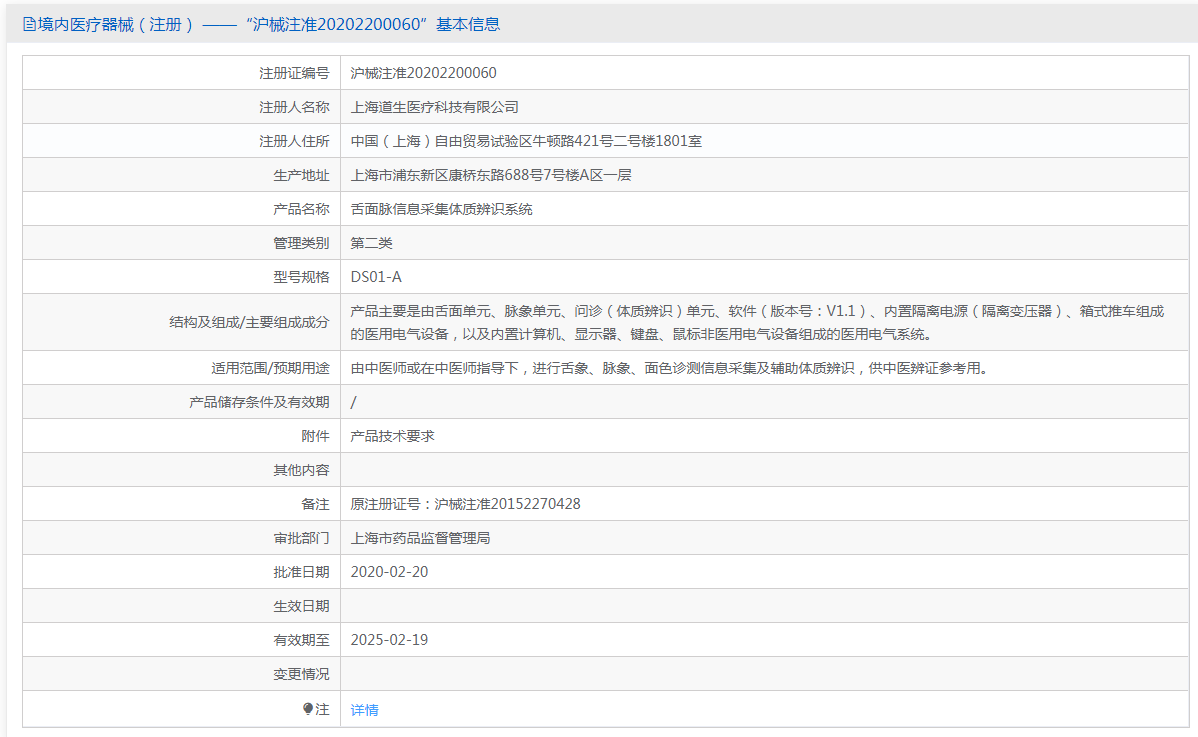Select approval date 2020-02-20

point(389,572)
